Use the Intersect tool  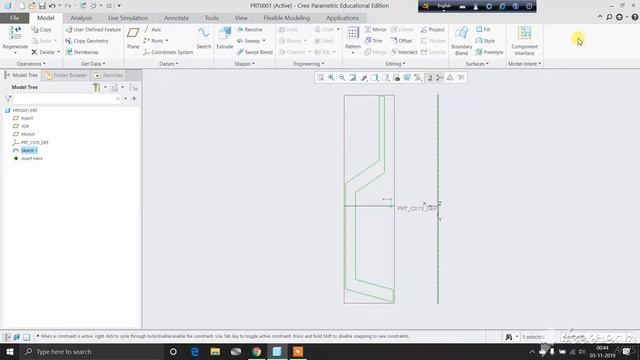tap(404, 52)
